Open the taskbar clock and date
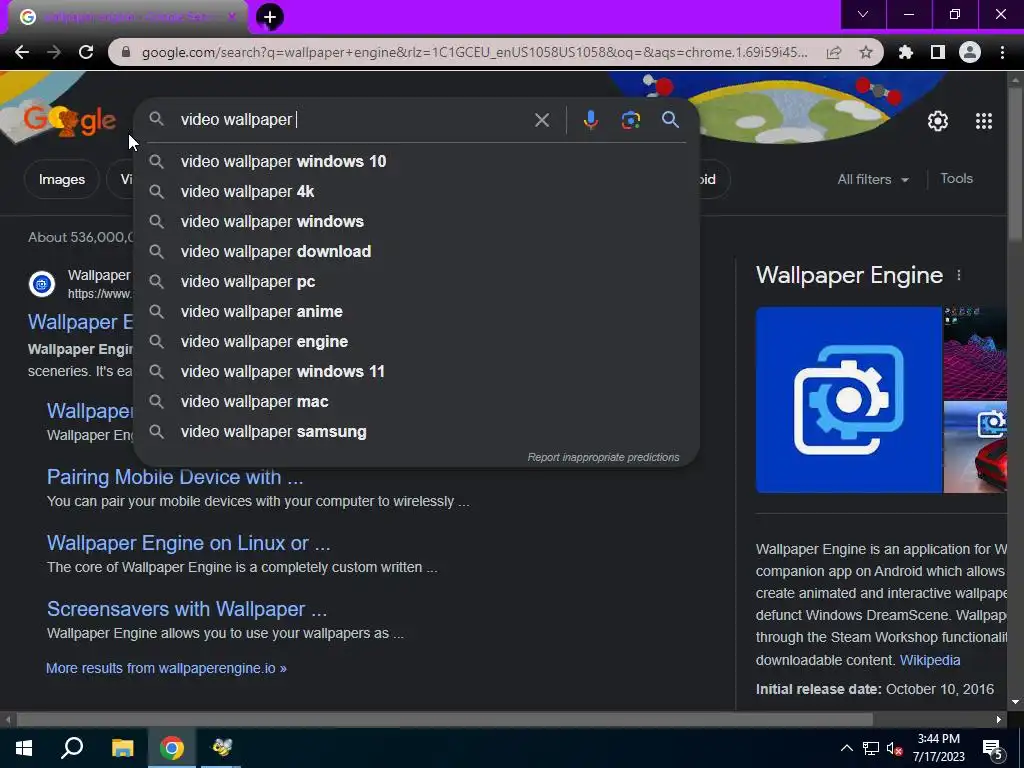The width and height of the screenshot is (1024, 768). click(938, 748)
